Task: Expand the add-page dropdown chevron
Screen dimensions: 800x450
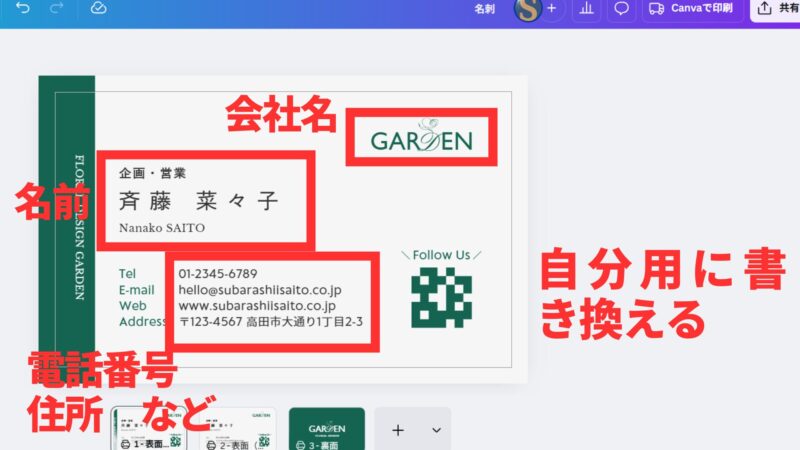Action: 436,430
